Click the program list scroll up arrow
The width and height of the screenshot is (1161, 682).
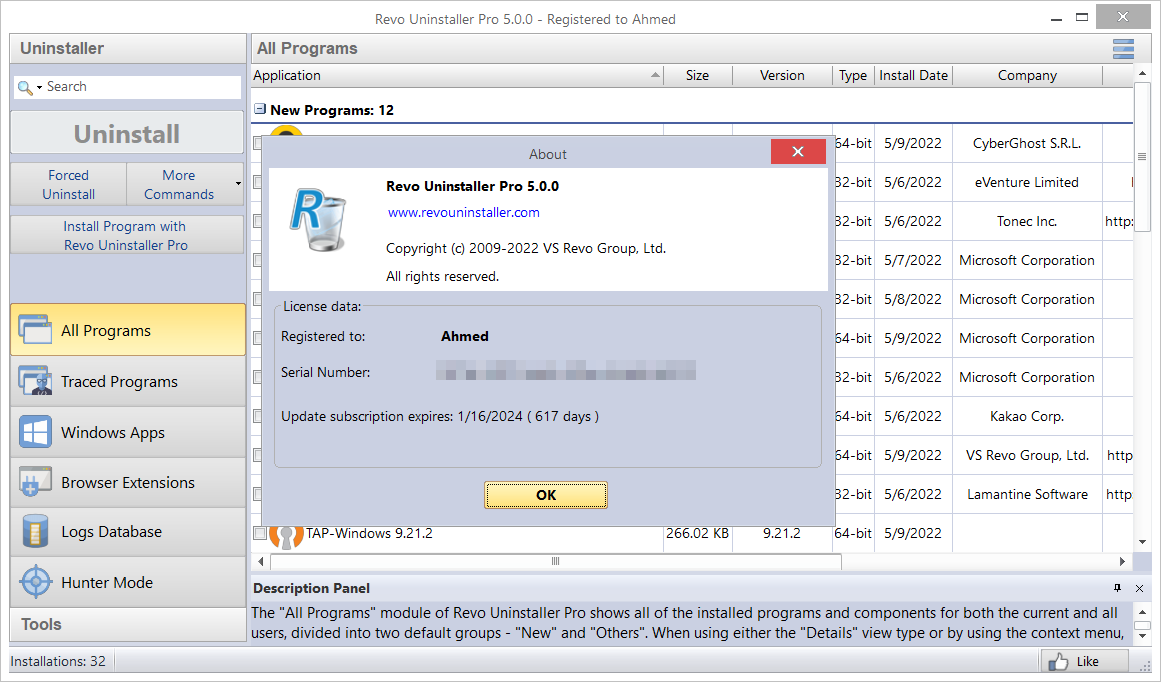coord(1142,74)
